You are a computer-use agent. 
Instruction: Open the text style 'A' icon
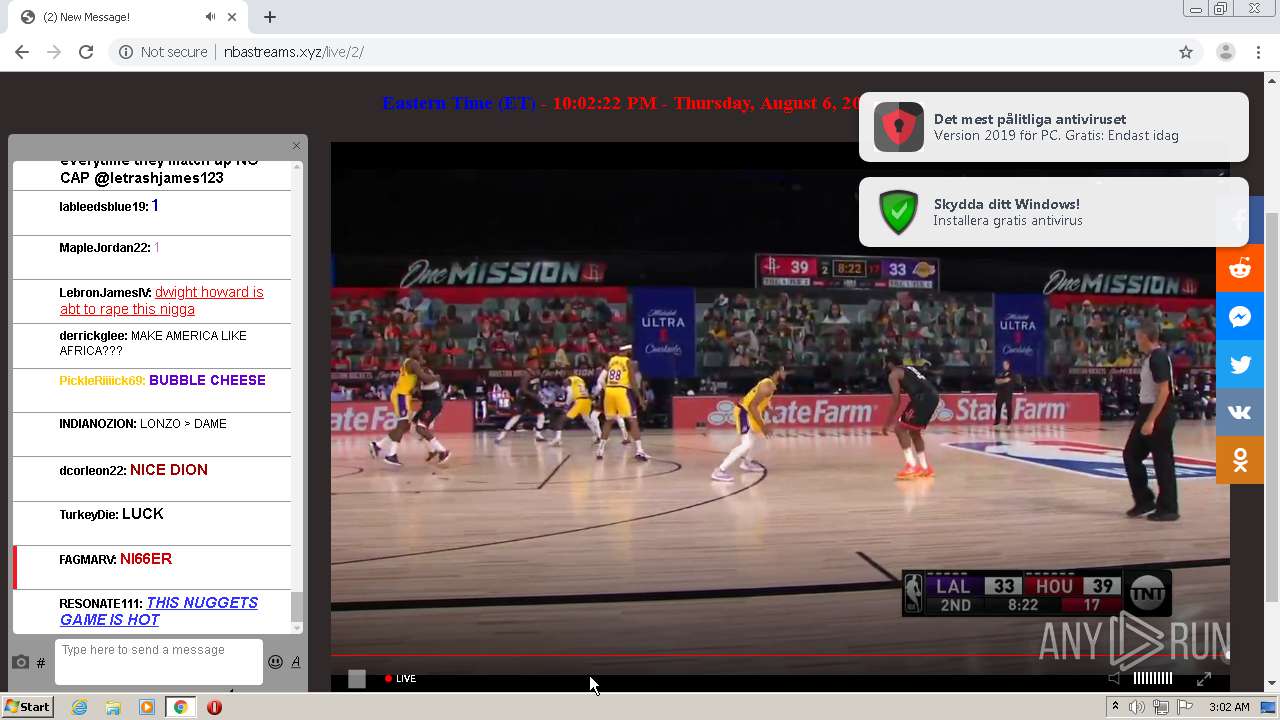296,661
